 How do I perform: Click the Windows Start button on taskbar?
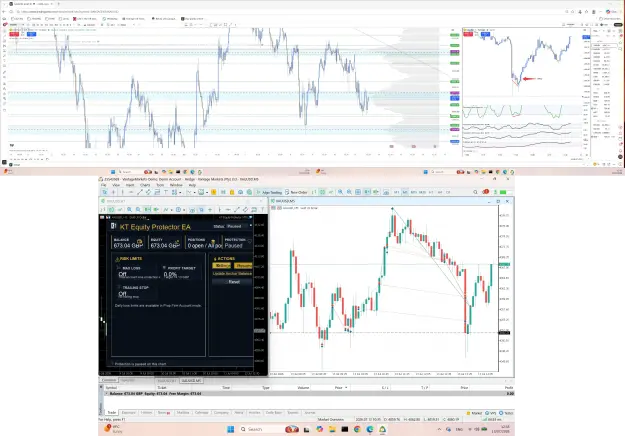point(230,429)
